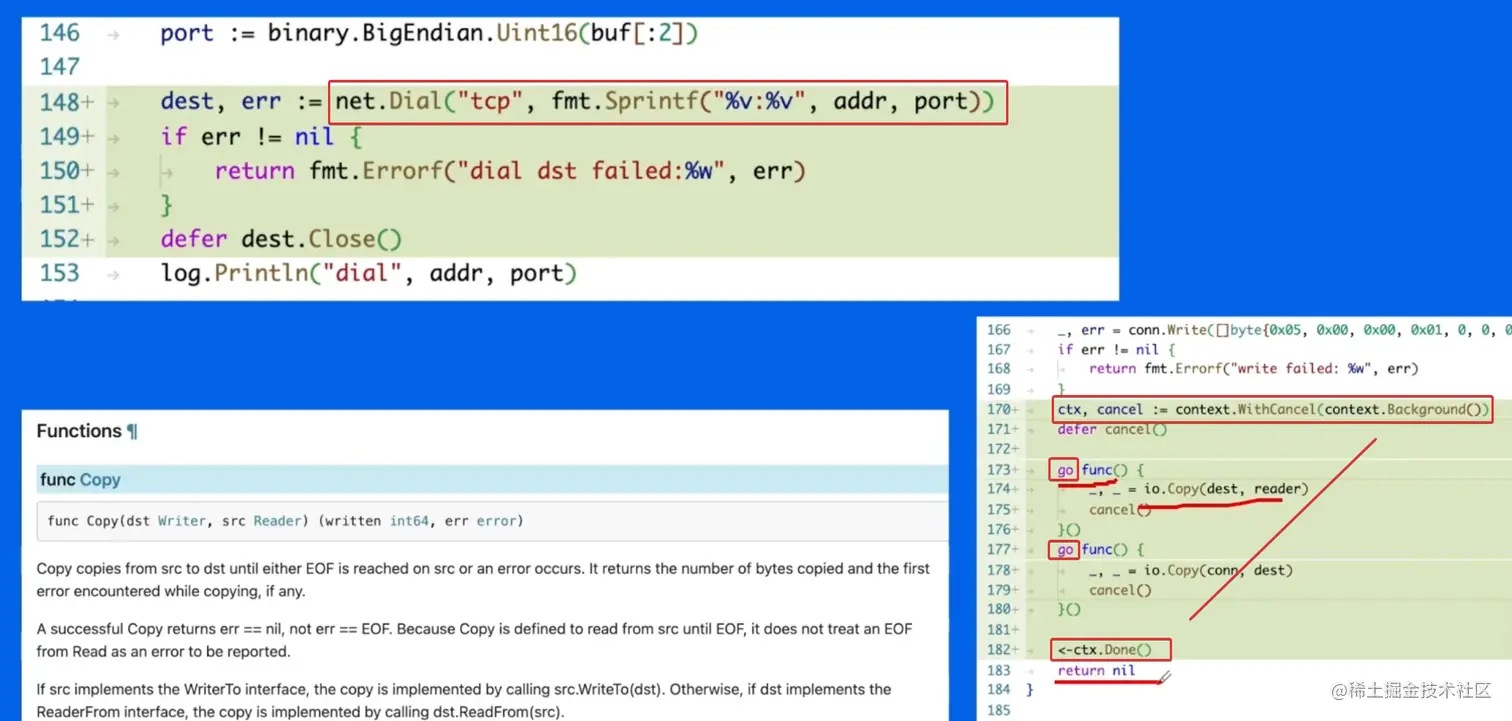Click the Reader type in the Copy signature
This screenshot has height=721, width=1512.
point(276,521)
